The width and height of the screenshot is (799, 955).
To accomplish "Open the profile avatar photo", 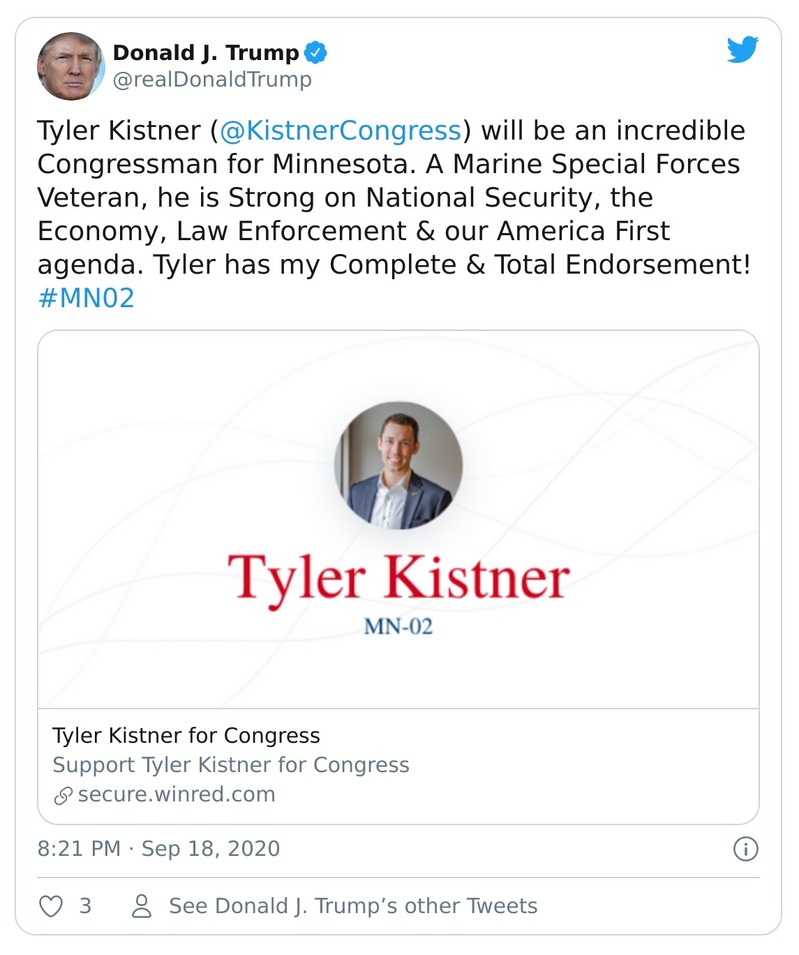I will pyautogui.click(x=70, y=66).
